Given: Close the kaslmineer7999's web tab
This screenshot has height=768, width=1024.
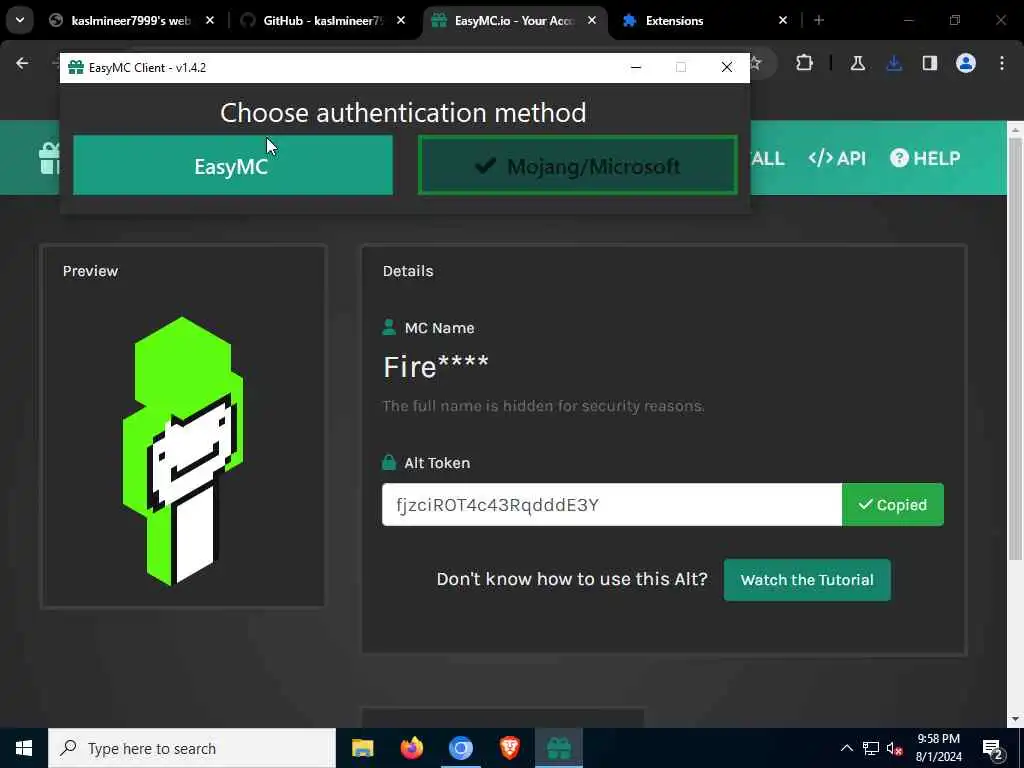Looking at the screenshot, I should pos(210,21).
